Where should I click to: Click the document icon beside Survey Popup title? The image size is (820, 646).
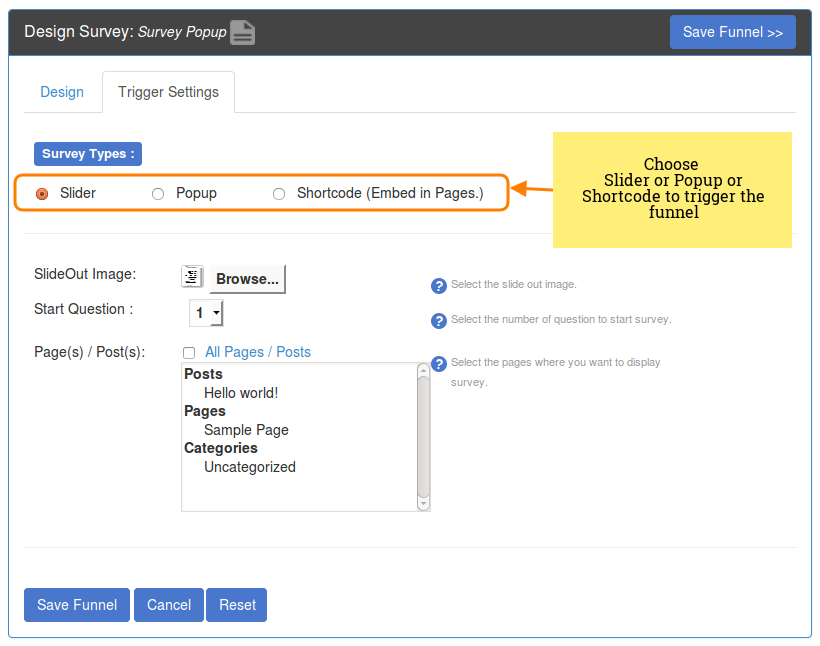click(242, 31)
